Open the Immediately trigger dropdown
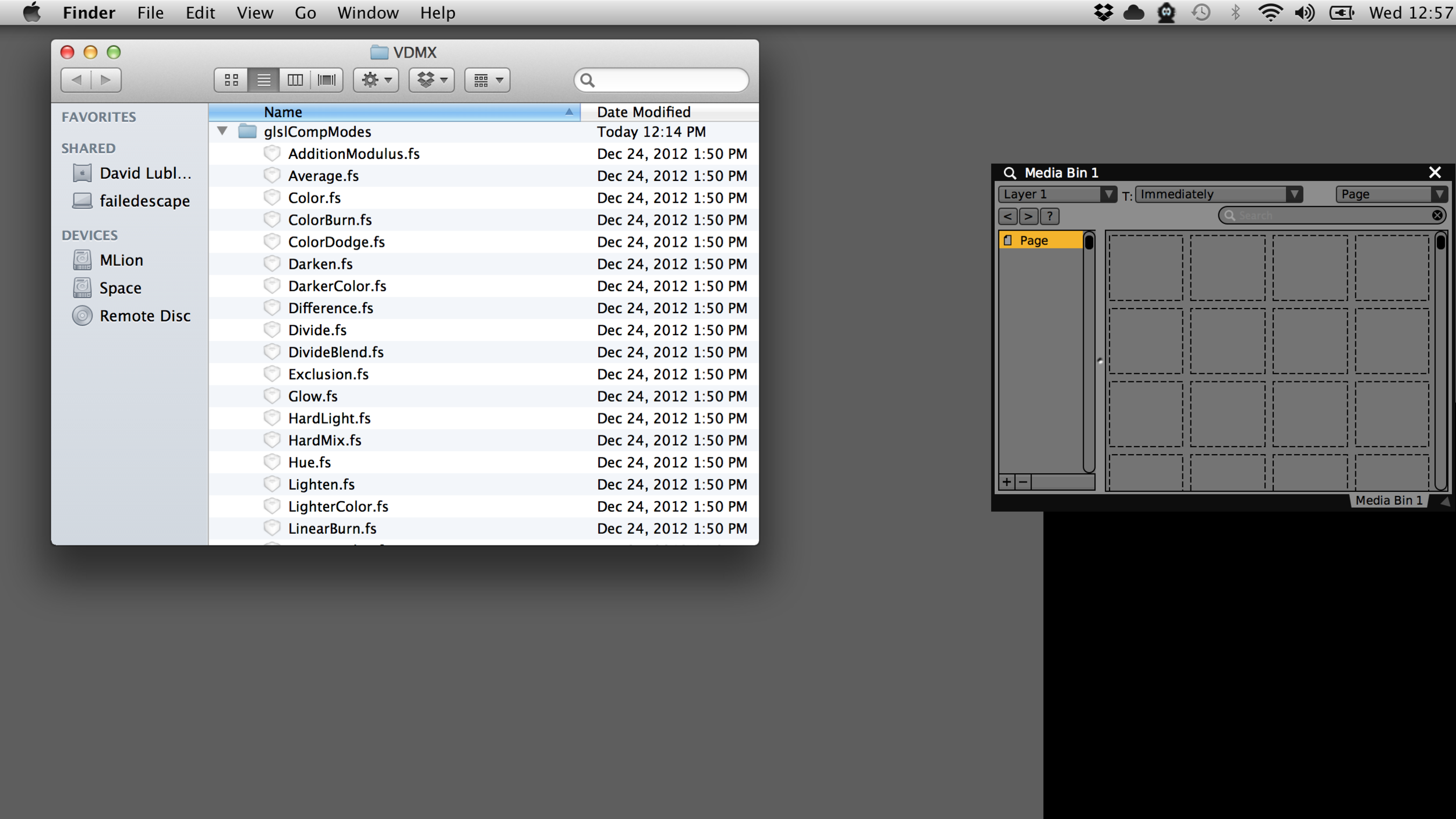 click(x=1218, y=194)
